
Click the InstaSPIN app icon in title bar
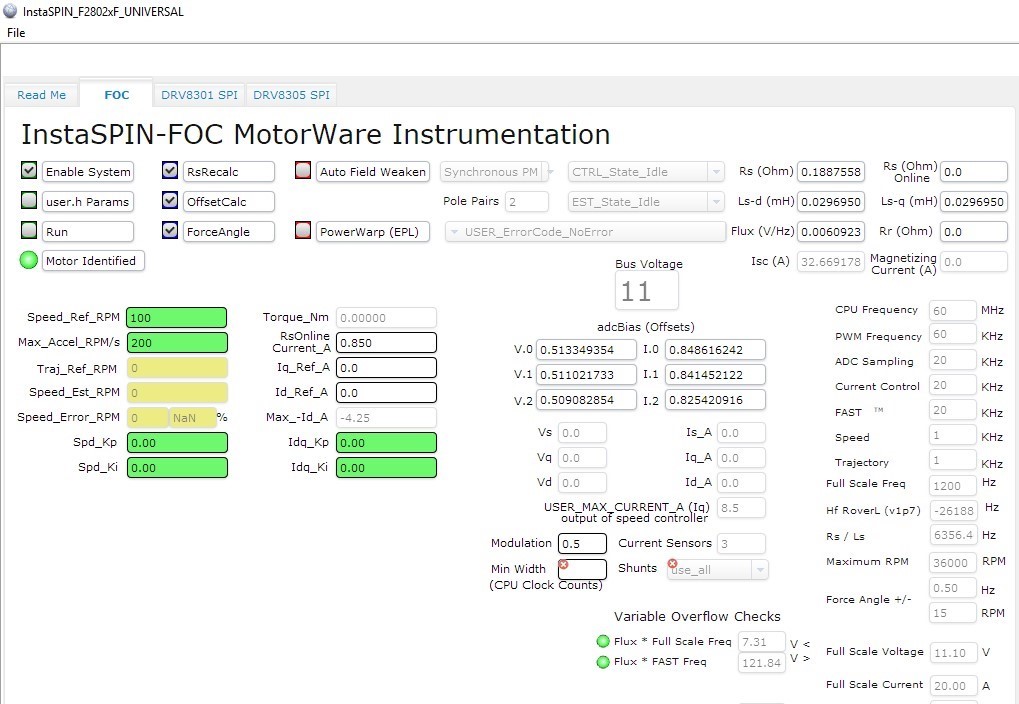click(10, 11)
